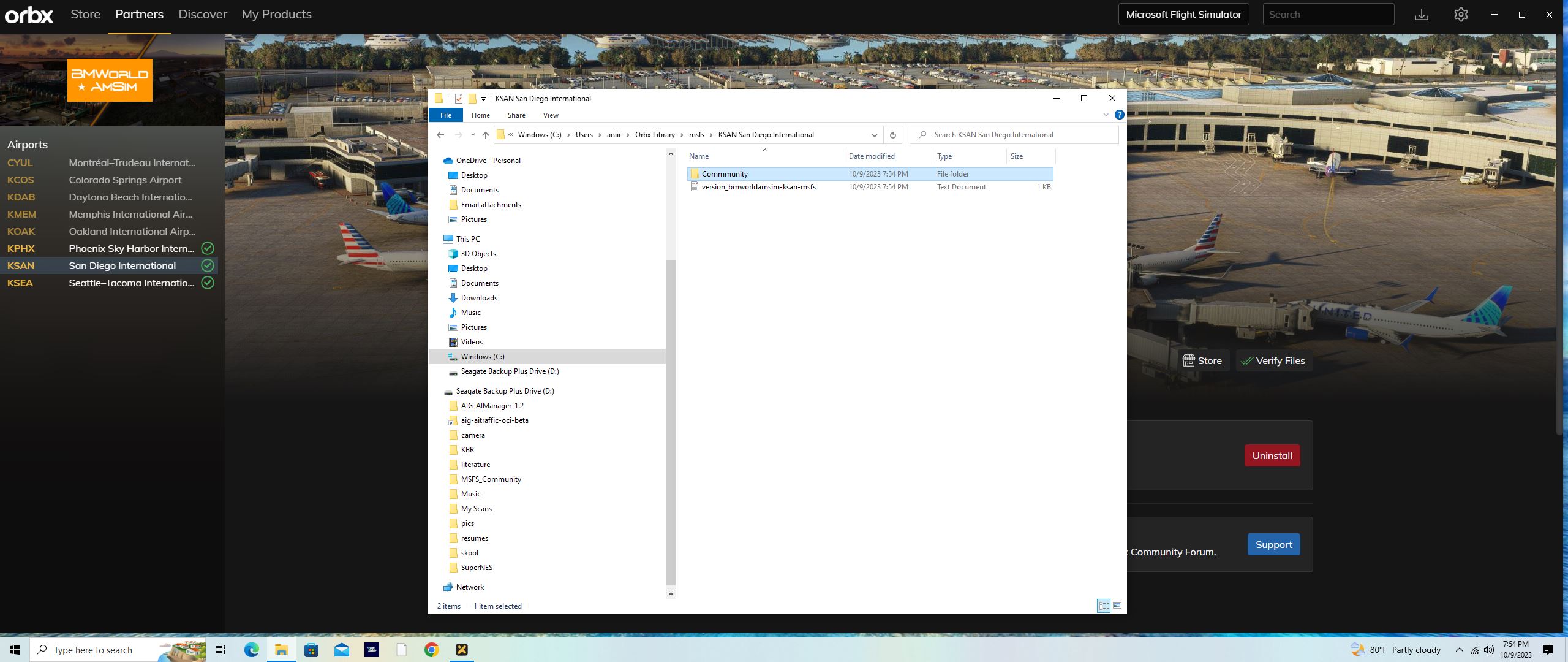This screenshot has width=1568, height=662.
Task: Open the Home ribbon tab
Action: pos(481,115)
